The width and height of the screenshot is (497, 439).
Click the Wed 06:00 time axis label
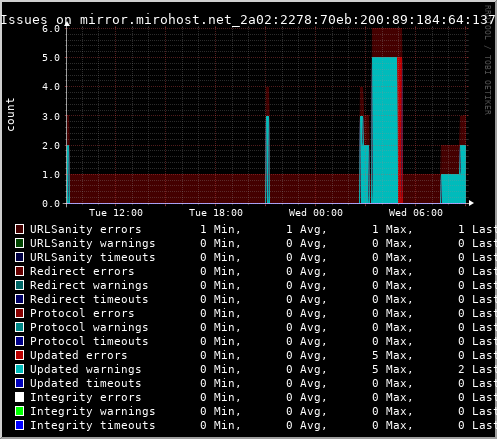[416, 213]
